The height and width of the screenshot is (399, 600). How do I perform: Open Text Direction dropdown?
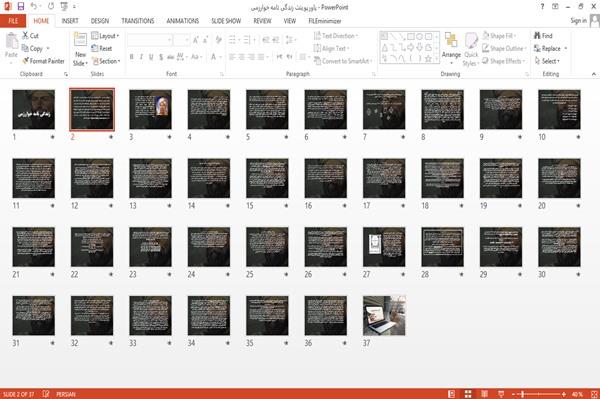pos(336,36)
